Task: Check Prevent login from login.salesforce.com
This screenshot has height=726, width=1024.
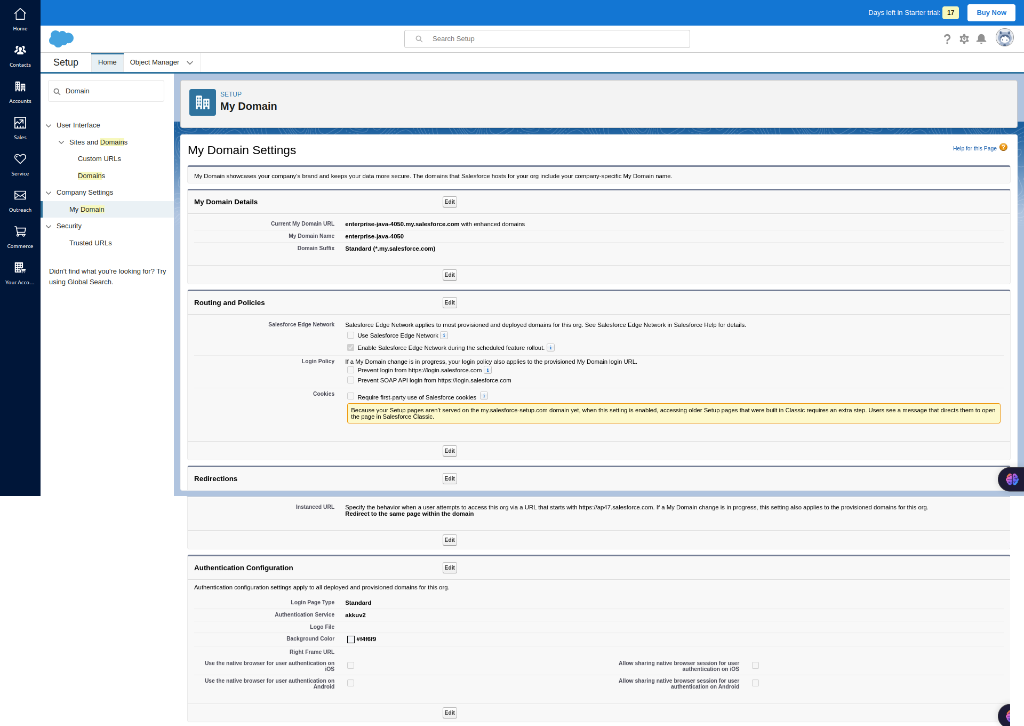Action: 350,370
